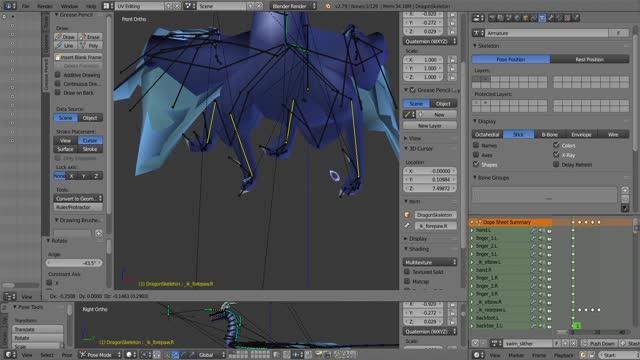640x360 pixels.
Task: Select Rest Position button
Action: point(590,59)
